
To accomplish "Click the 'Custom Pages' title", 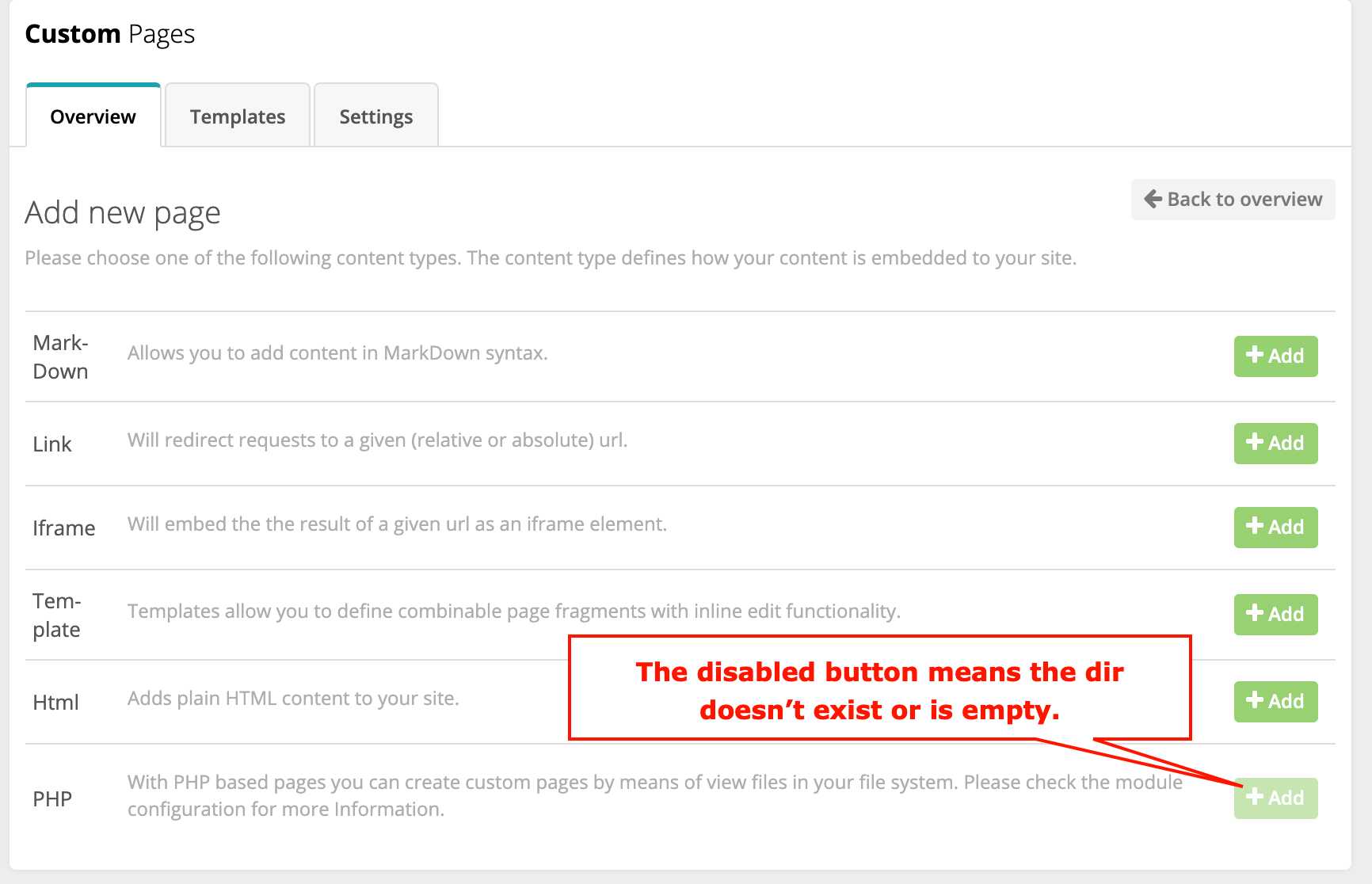I will tap(110, 34).
